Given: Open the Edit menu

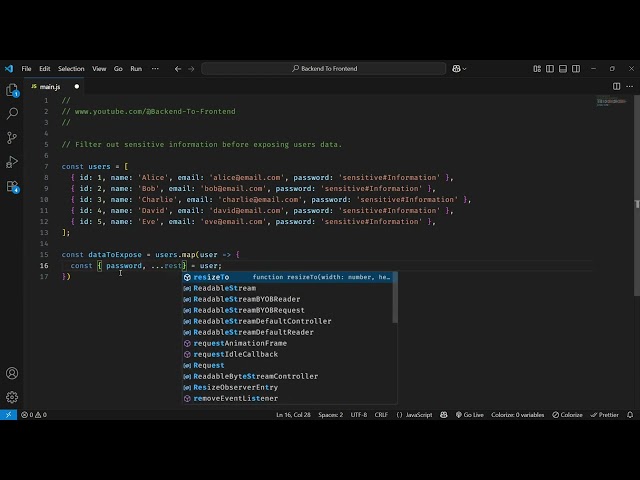Looking at the screenshot, I should click(45, 69).
